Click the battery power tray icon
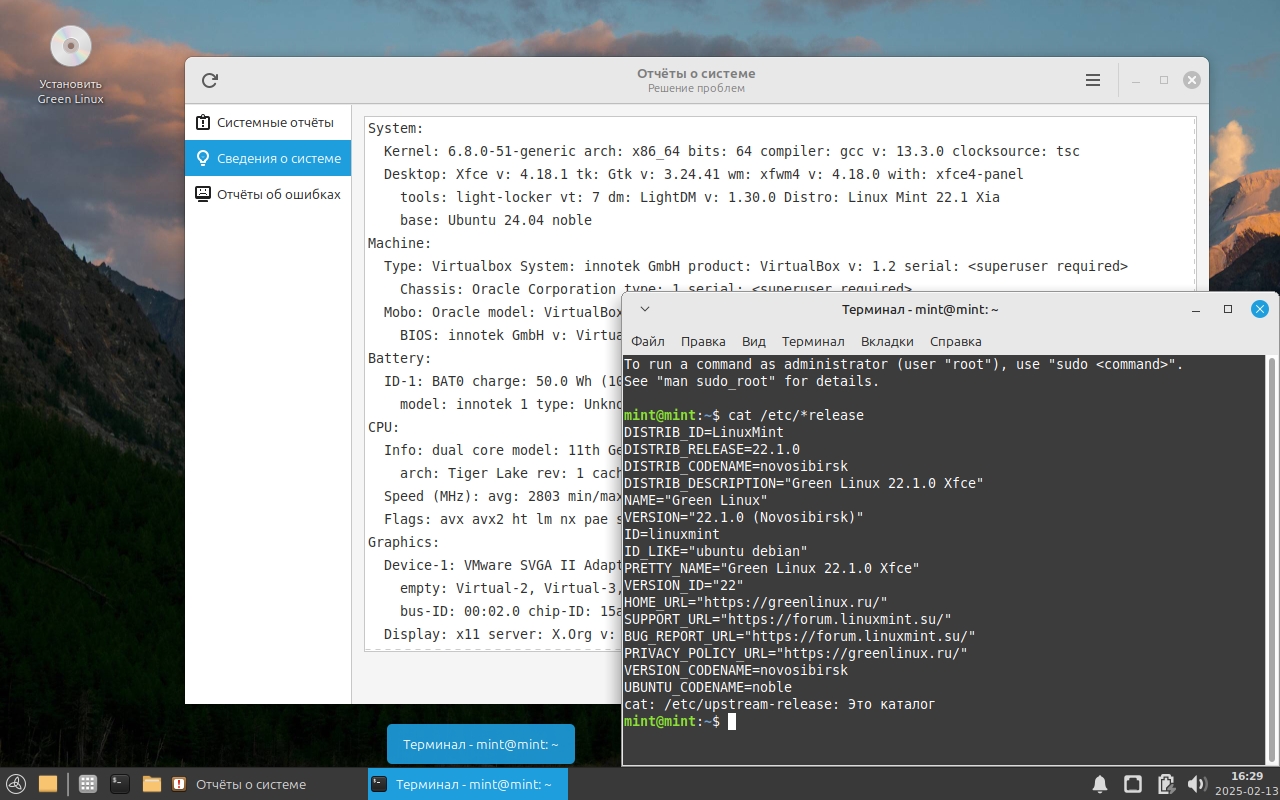 click(1165, 784)
